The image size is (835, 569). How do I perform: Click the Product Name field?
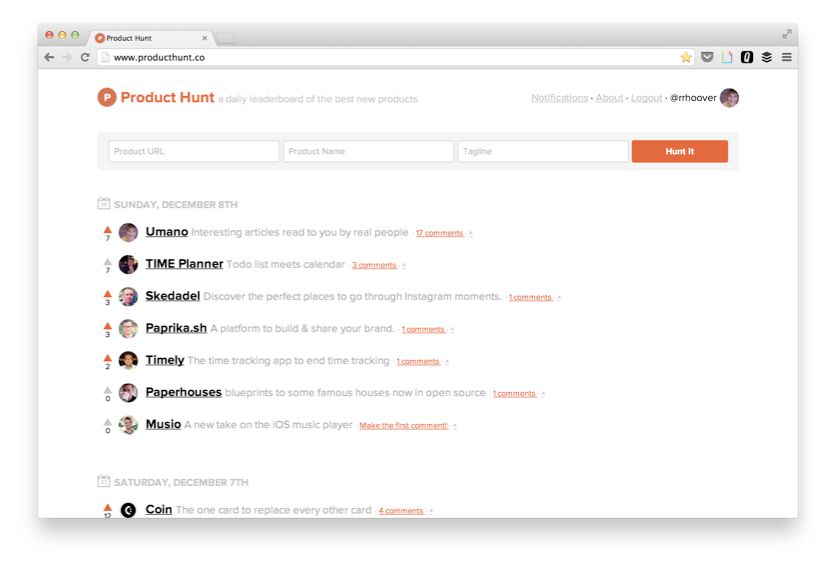click(x=369, y=151)
